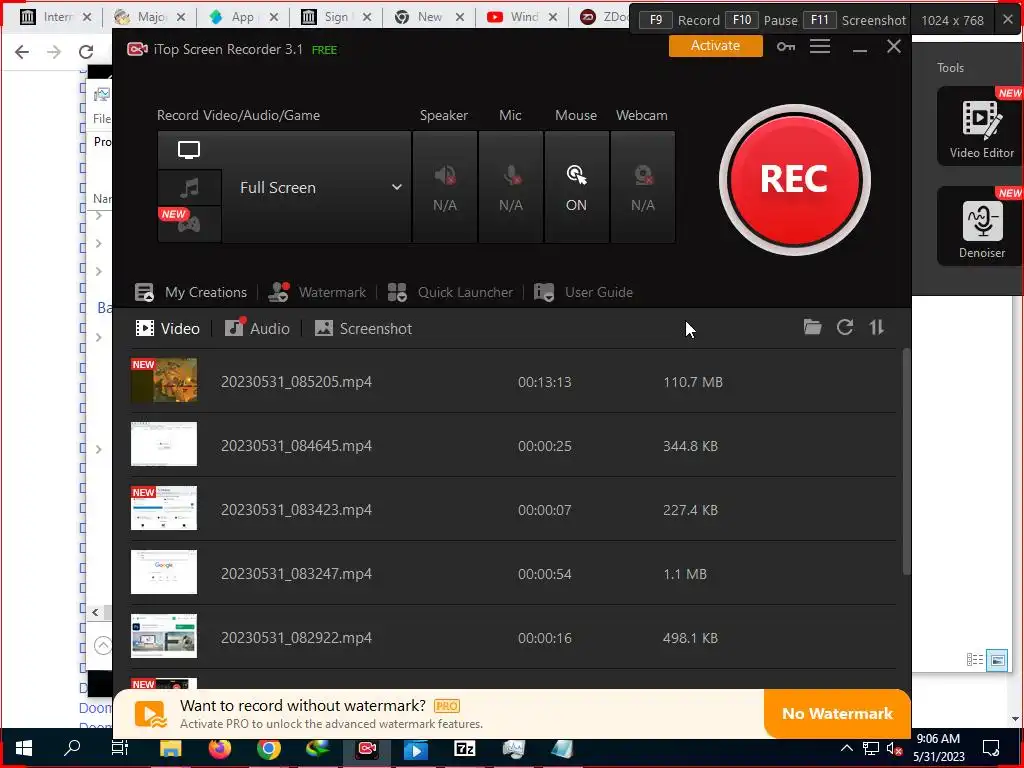
Task: Open Quick Launcher
Action: [450, 292]
